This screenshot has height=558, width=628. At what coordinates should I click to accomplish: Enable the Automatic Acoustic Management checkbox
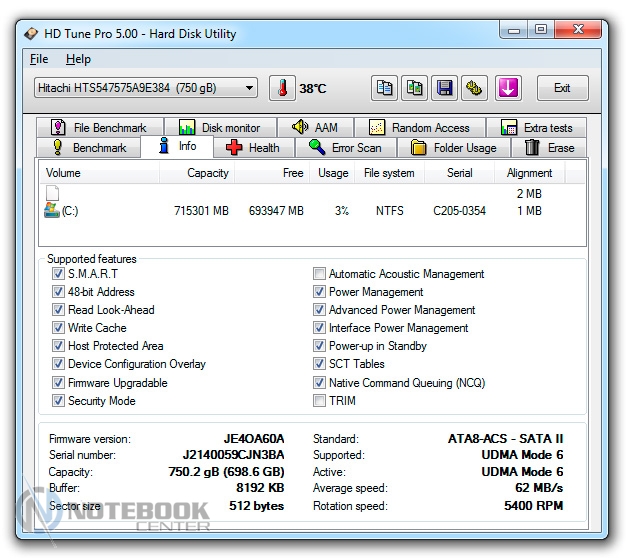pos(319,274)
